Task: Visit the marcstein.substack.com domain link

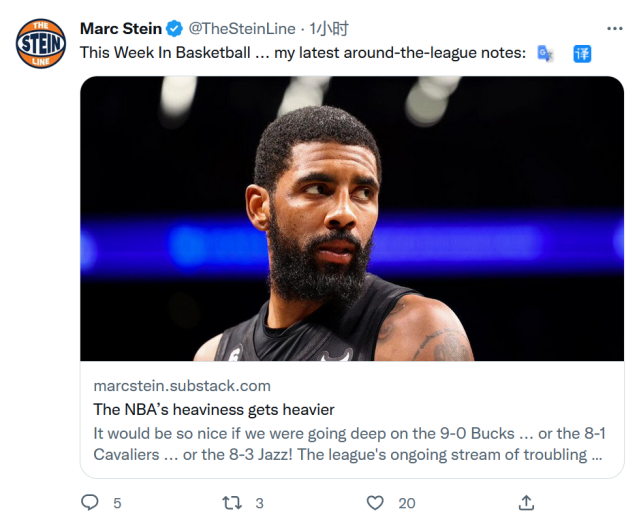Action: (182, 386)
